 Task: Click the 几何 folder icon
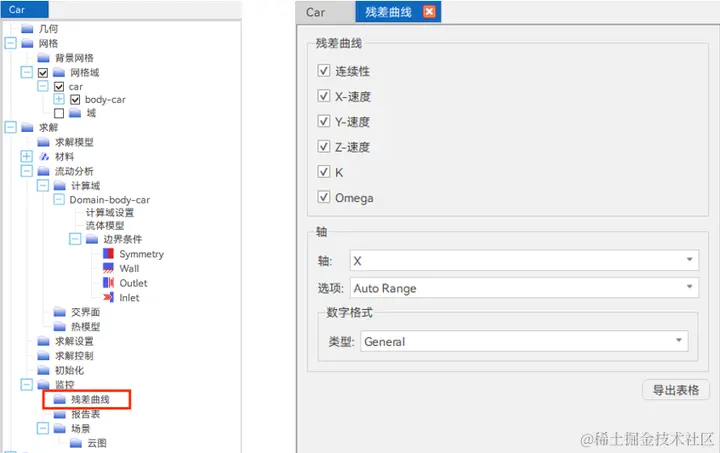click(27, 29)
